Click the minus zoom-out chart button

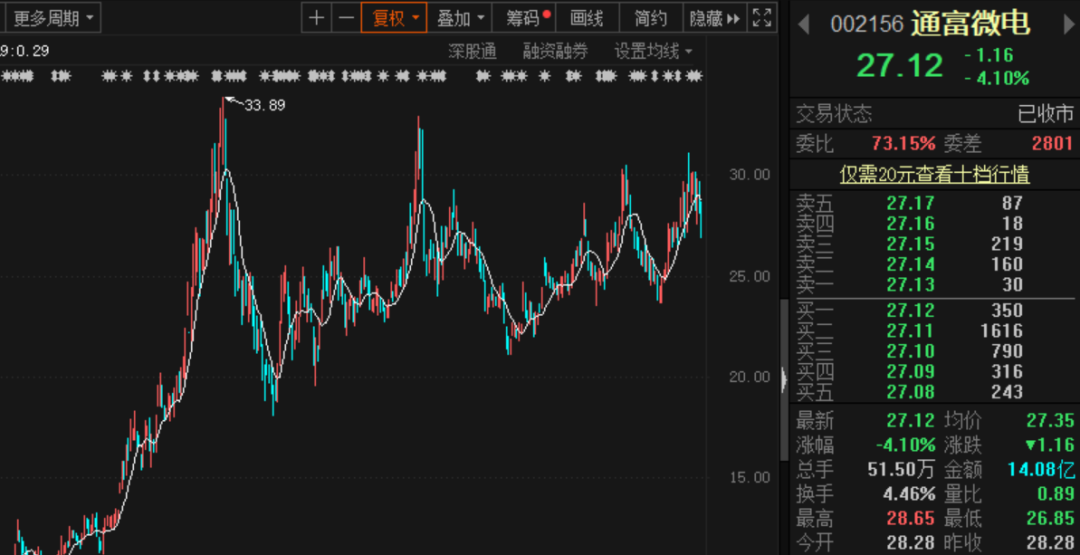tap(346, 18)
